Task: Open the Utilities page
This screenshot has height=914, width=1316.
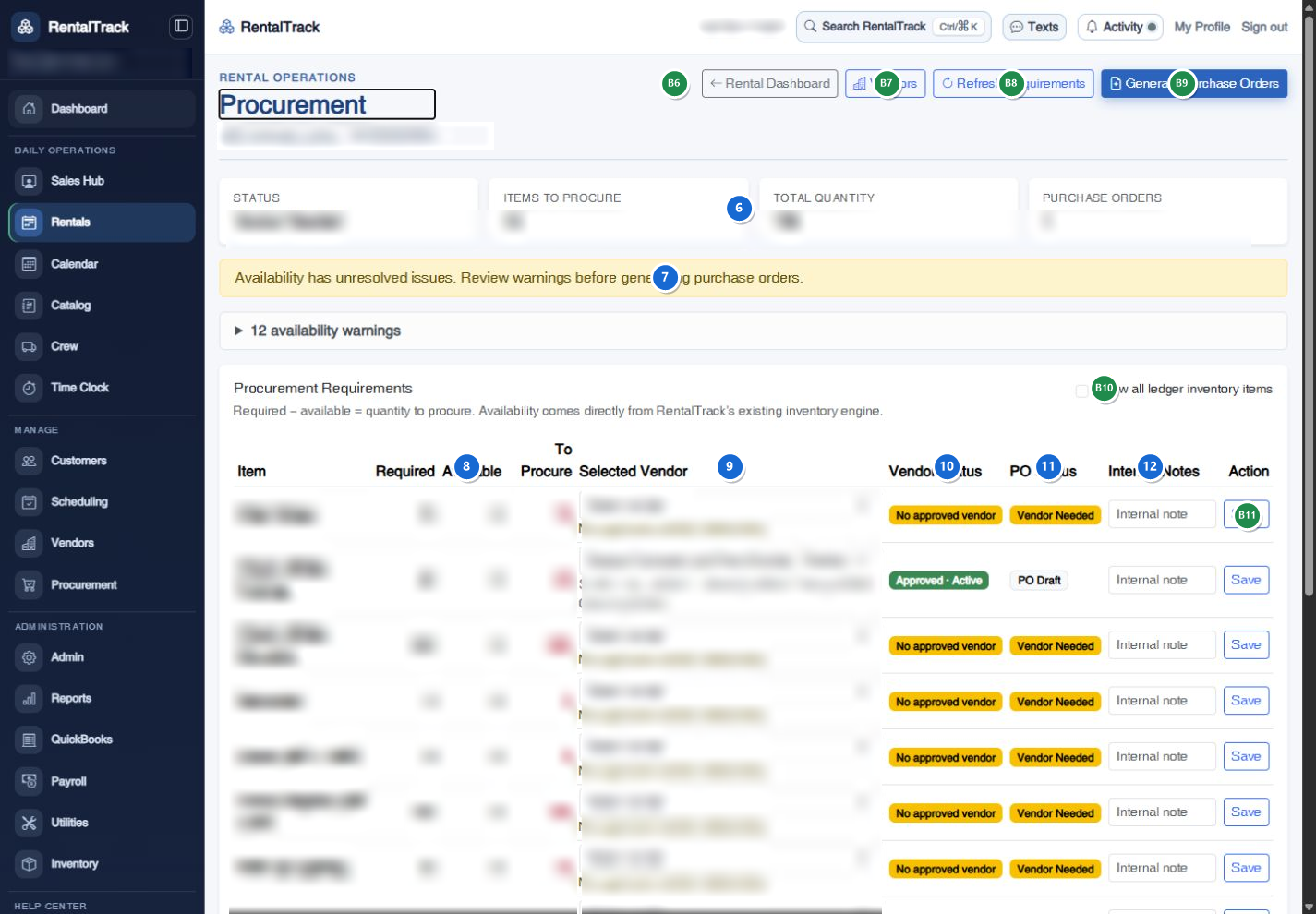Action: pyautogui.click(x=102, y=823)
